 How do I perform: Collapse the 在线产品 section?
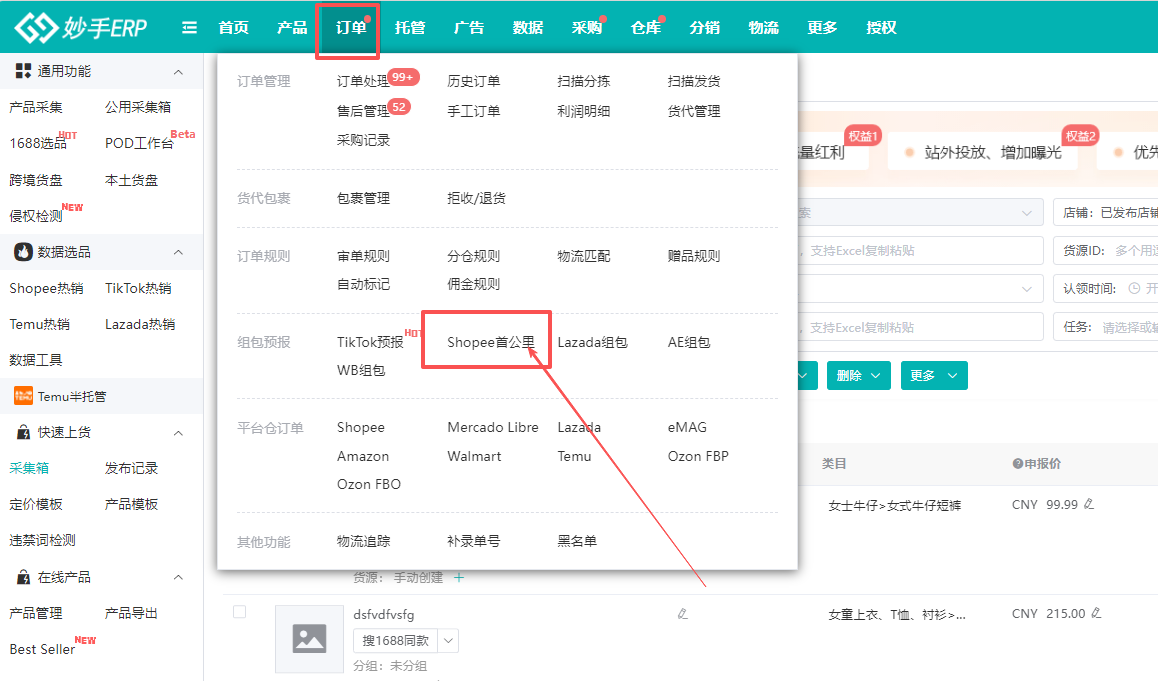(178, 577)
